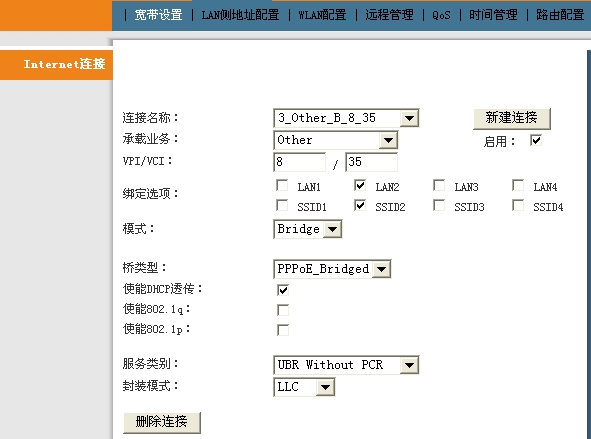Enable the 使能802.1p checkbox
This screenshot has width=591, height=439.
(x=283, y=330)
